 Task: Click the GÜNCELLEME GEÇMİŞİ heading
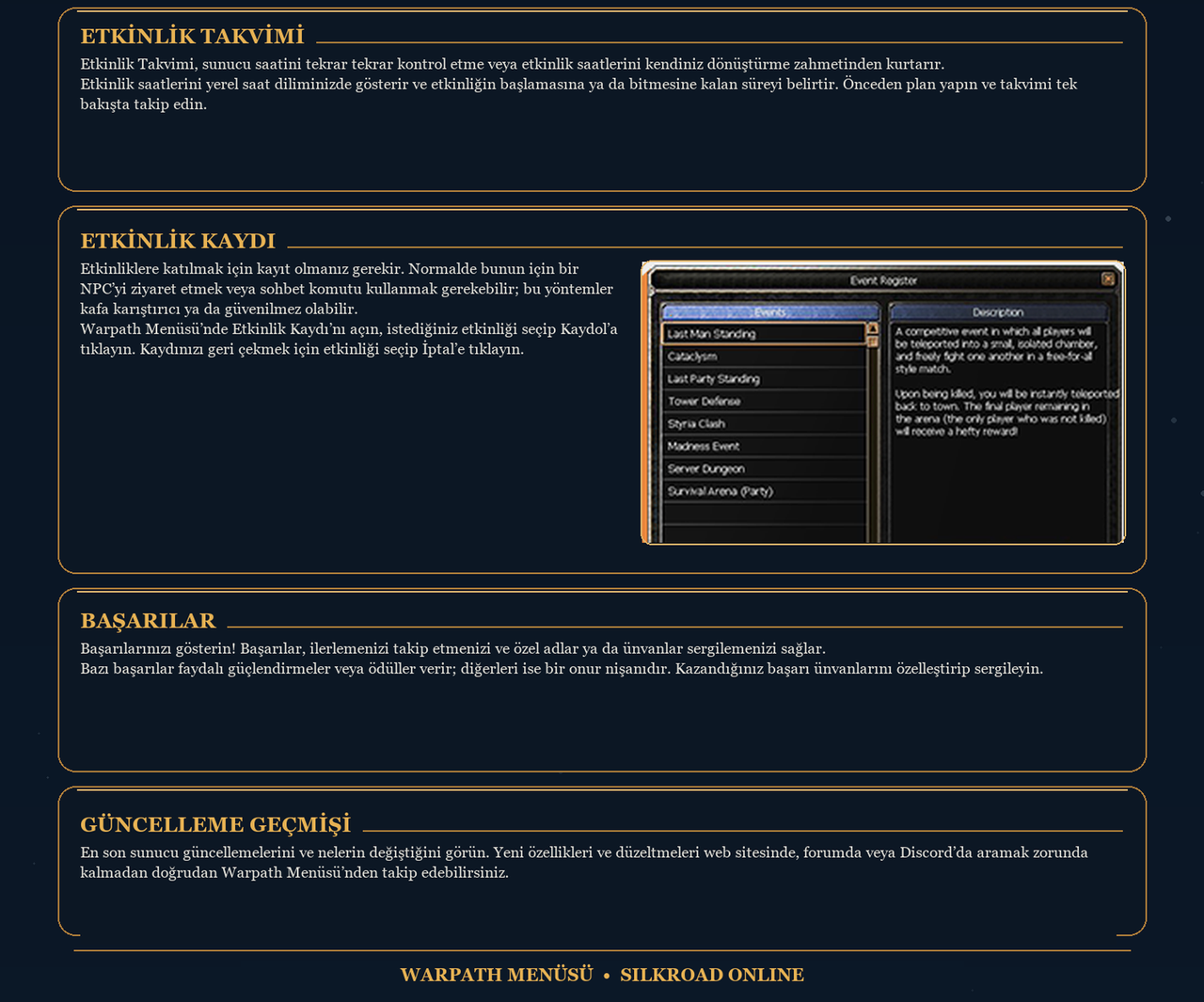click(215, 825)
